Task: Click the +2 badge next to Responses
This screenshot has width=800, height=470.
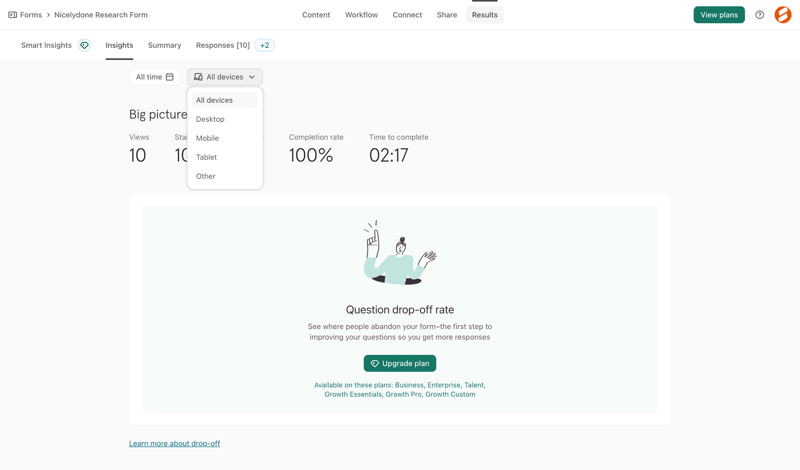Action: coord(264,45)
